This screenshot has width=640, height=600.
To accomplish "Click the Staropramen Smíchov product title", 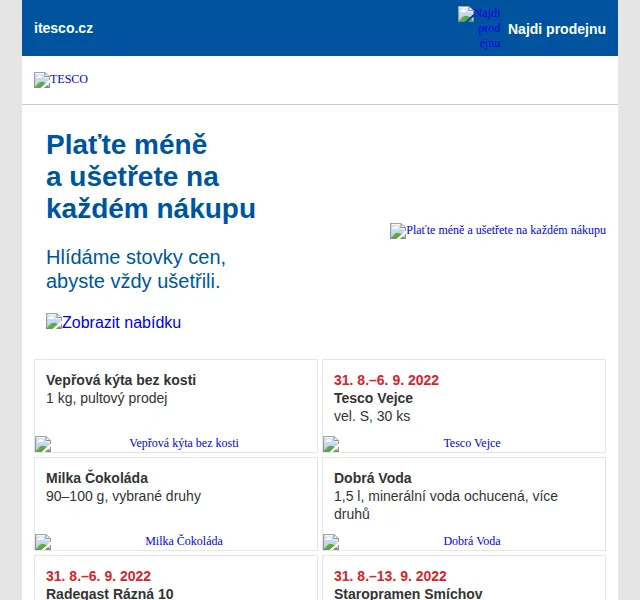I will (x=408, y=593).
